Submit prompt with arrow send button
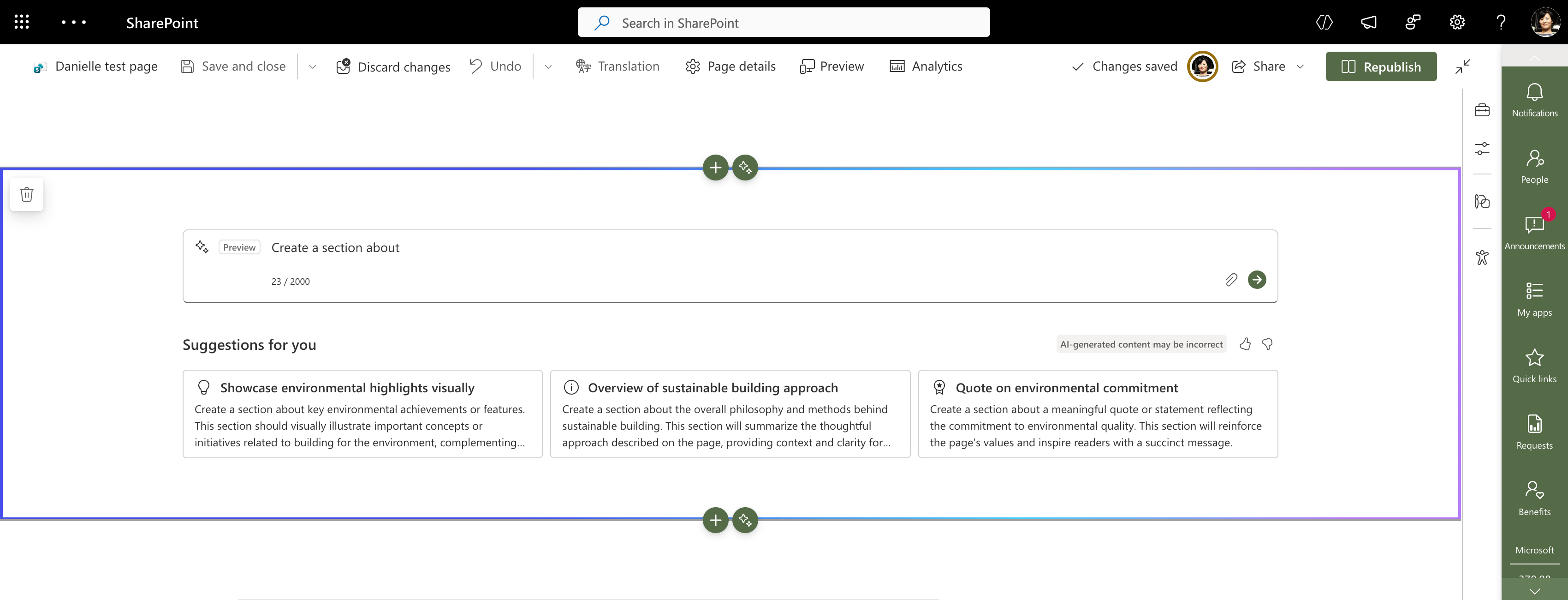This screenshot has height=600, width=1568. [x=1256, y=280]
